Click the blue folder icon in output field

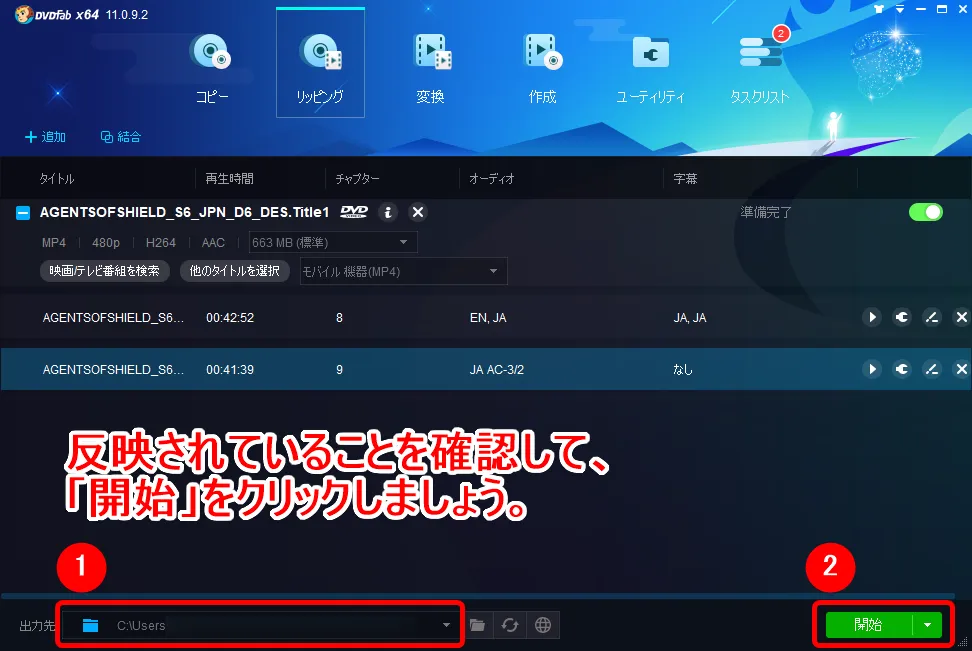pos(91,625)
